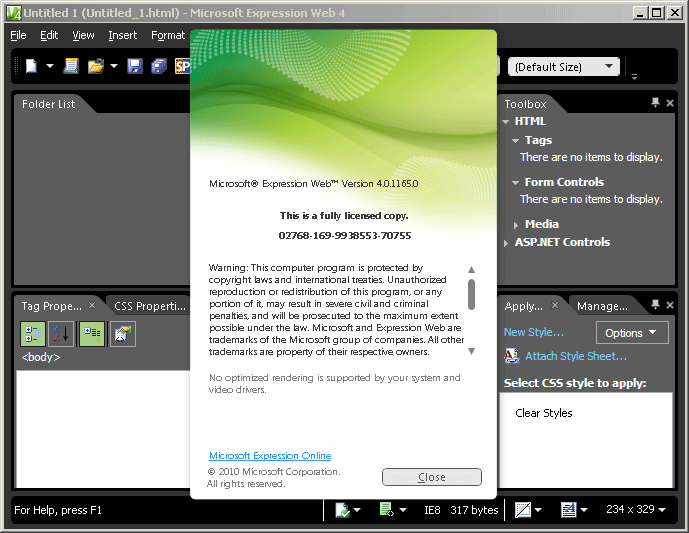
Task: Click the Visual Aids status bar icon
Action: pyautogui.click(x=522, y=510)
